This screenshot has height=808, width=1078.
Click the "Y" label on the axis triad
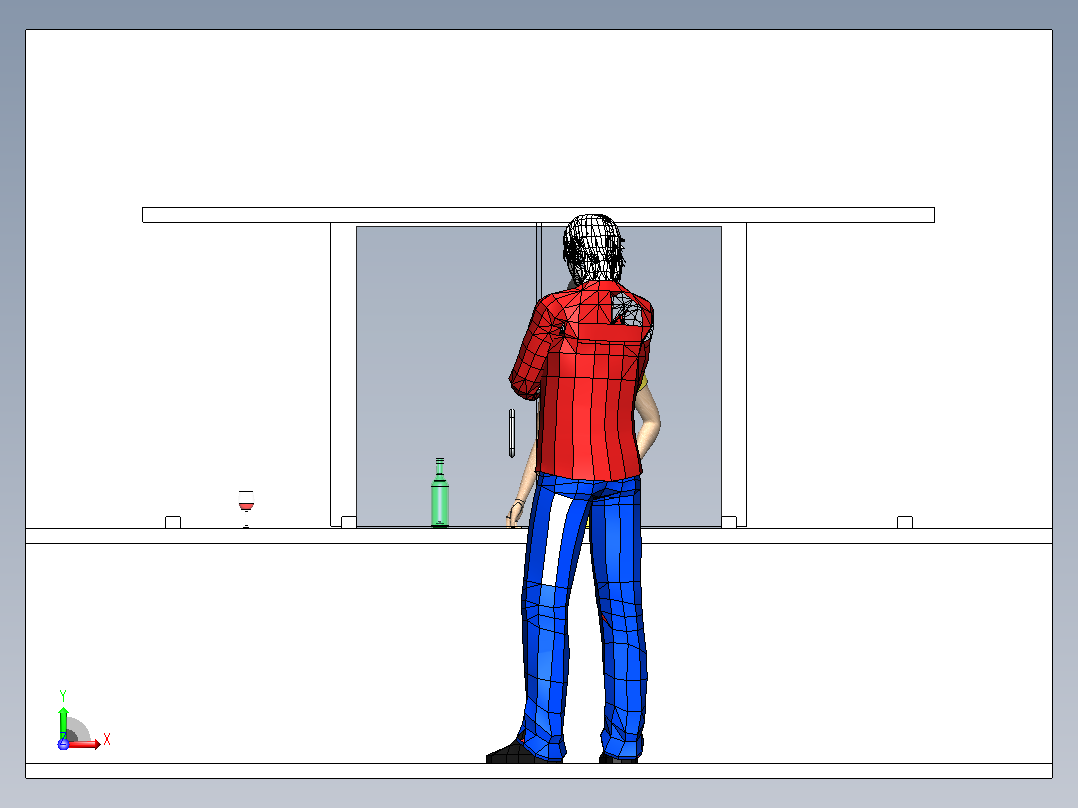[x=63, y=696]
